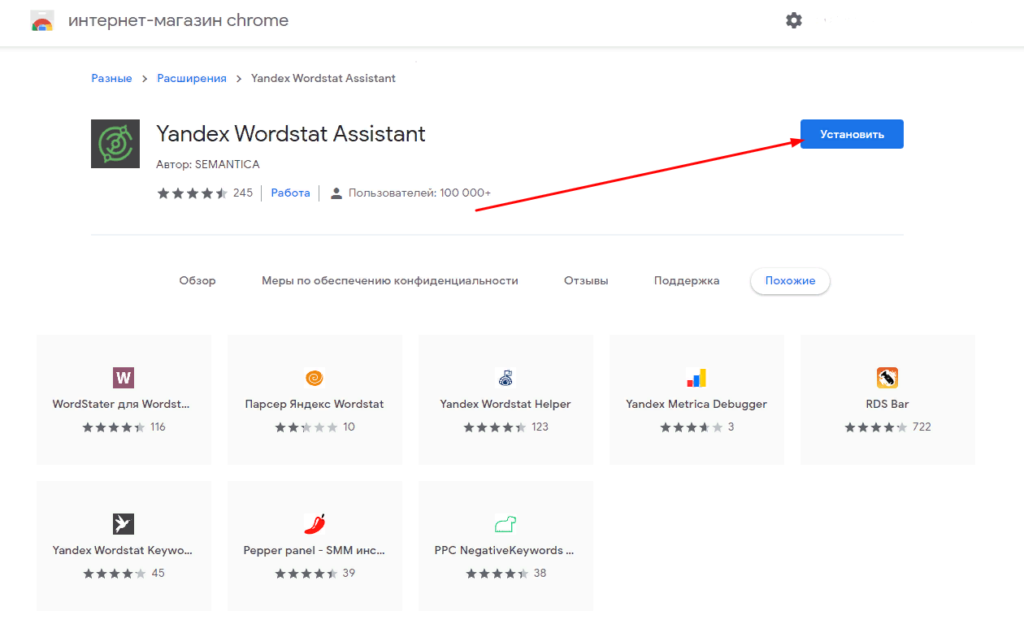
Task: Click the PPC NegativeKeywords 38 rating stars
Action: point(497,574)
